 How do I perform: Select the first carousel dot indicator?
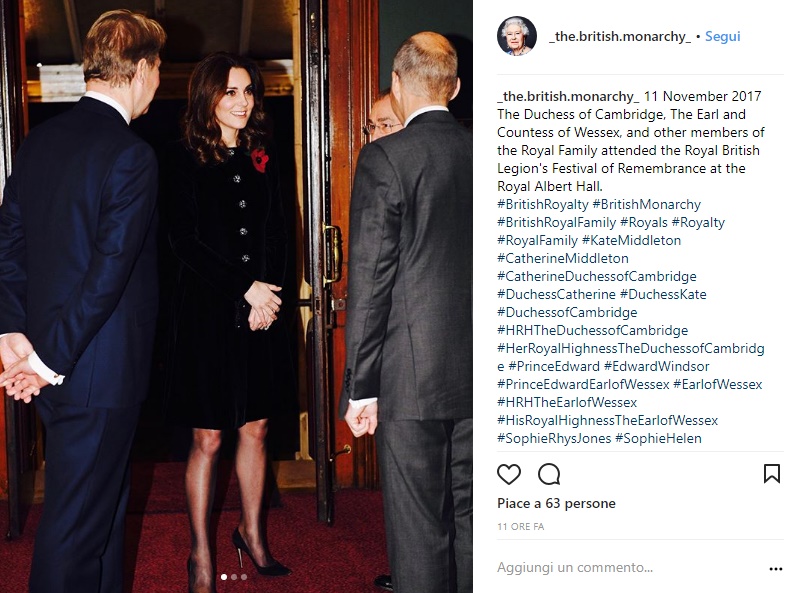coord(224,577)
